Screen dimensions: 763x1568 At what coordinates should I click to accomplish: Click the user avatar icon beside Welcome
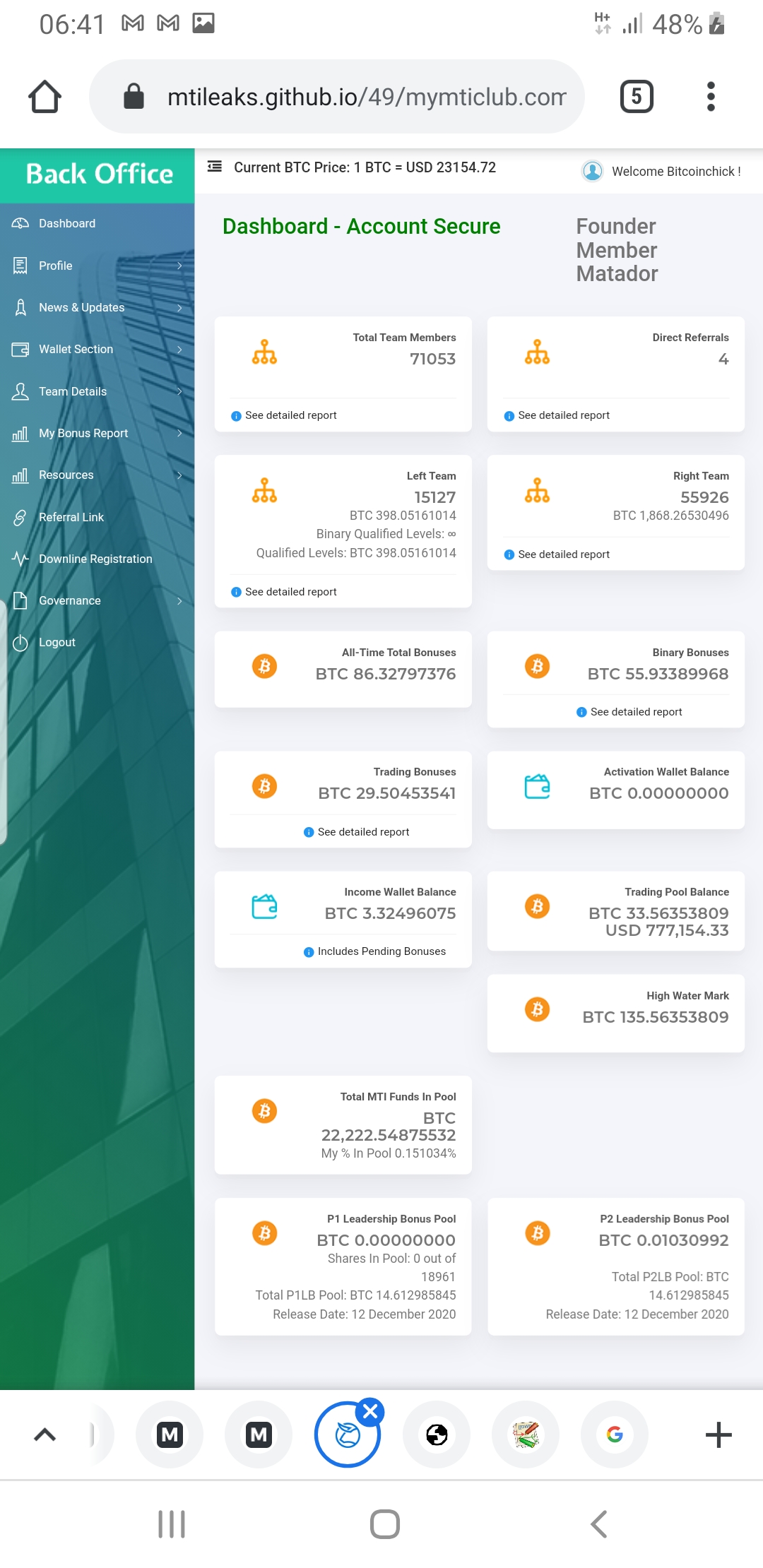click(x=592, y=171)
